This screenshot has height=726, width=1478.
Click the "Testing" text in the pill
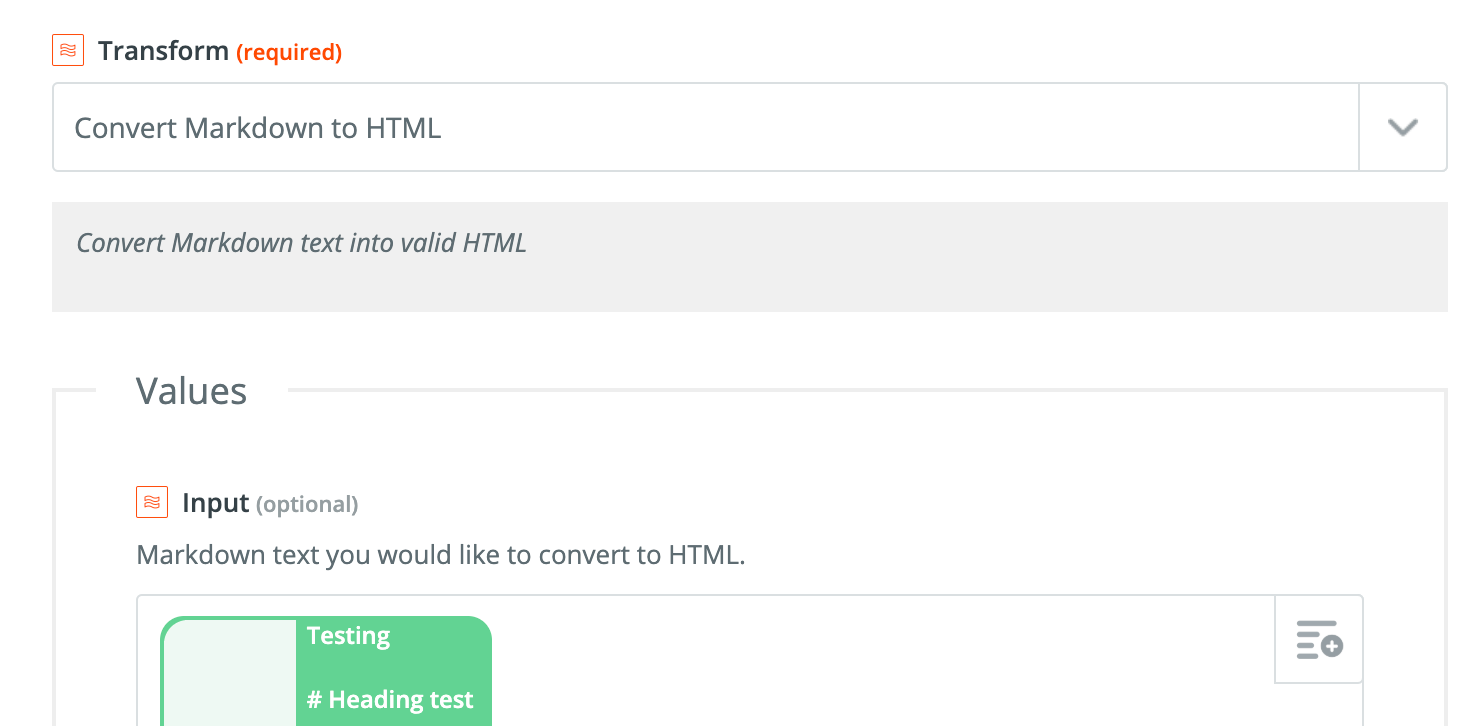348,636
